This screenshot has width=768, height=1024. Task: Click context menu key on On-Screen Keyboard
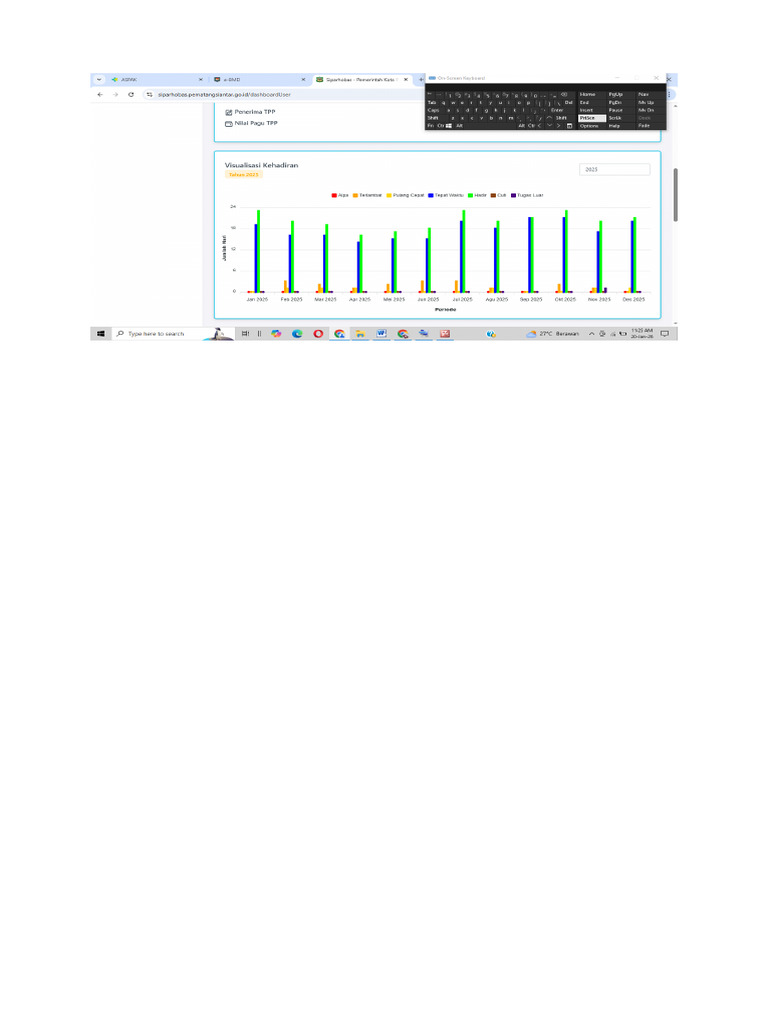[x=569, y=126]
